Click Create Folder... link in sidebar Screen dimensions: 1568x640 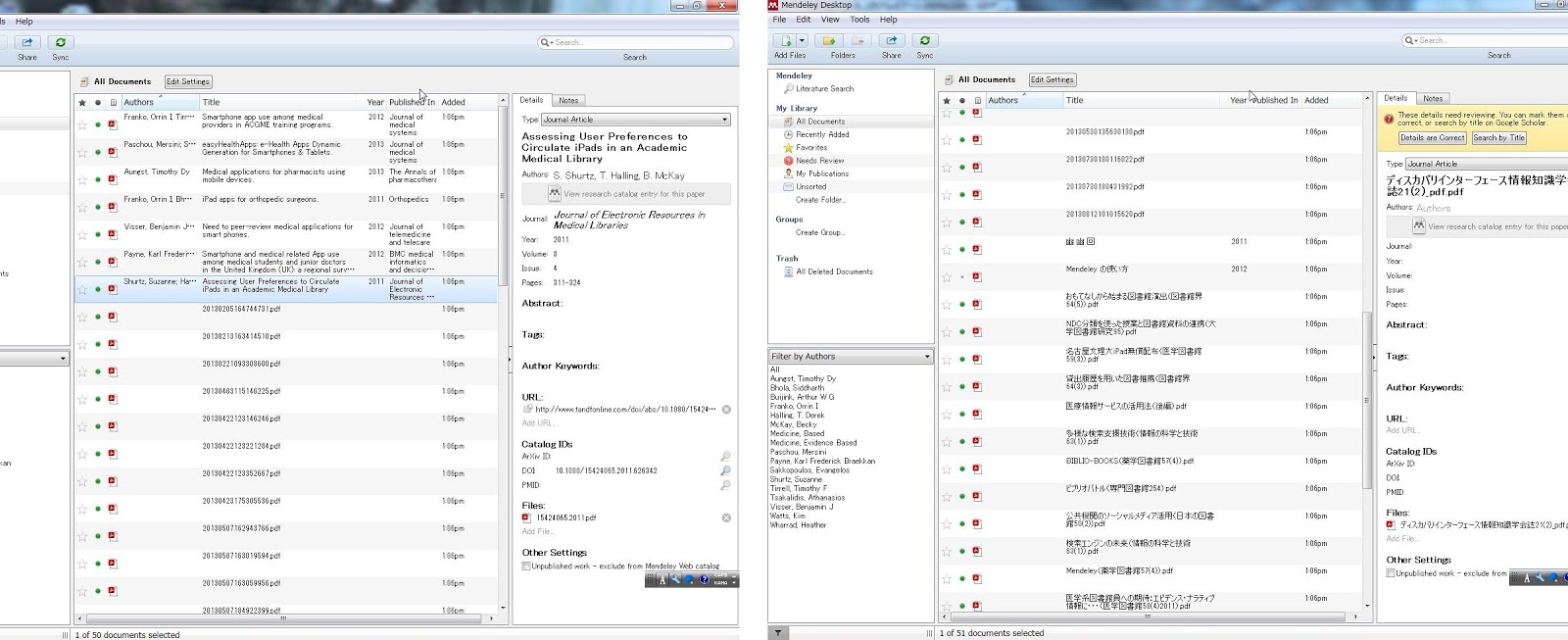[820, 199]
